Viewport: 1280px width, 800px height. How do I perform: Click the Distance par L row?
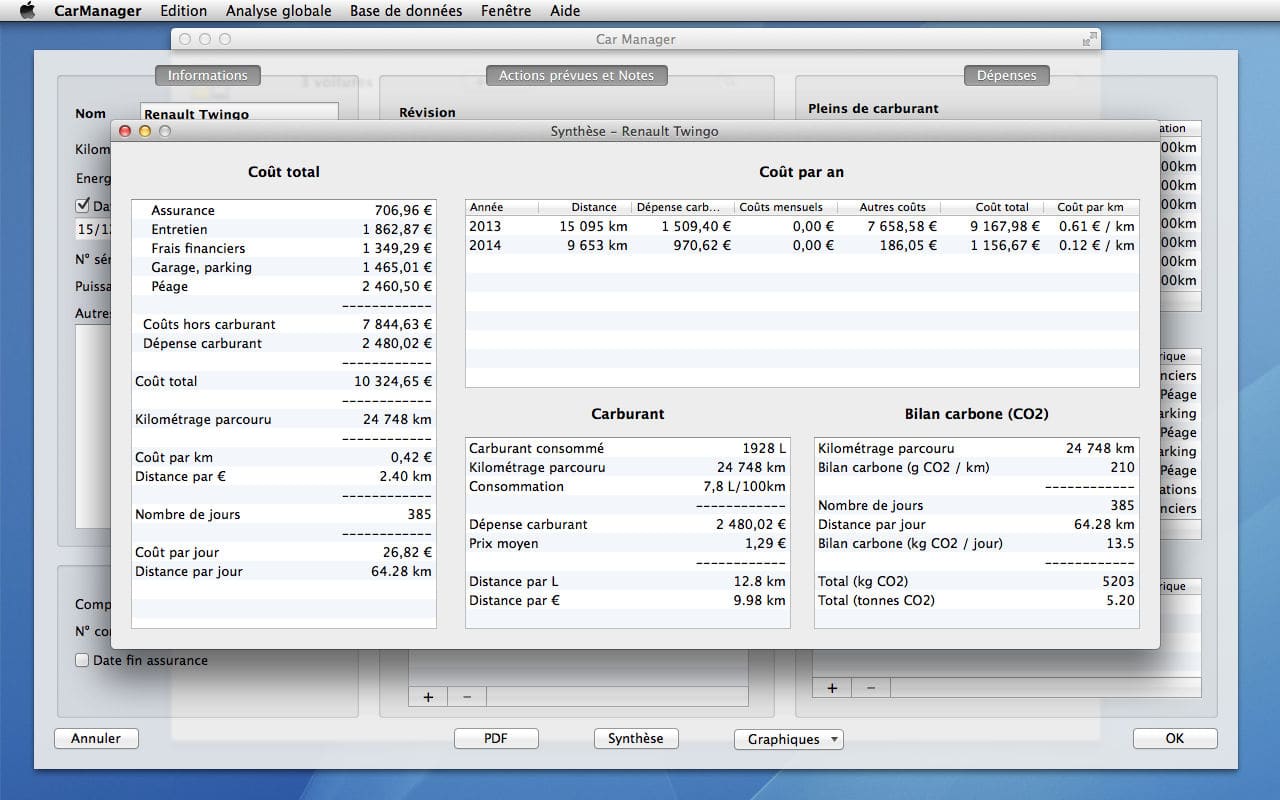coord(628,581)
